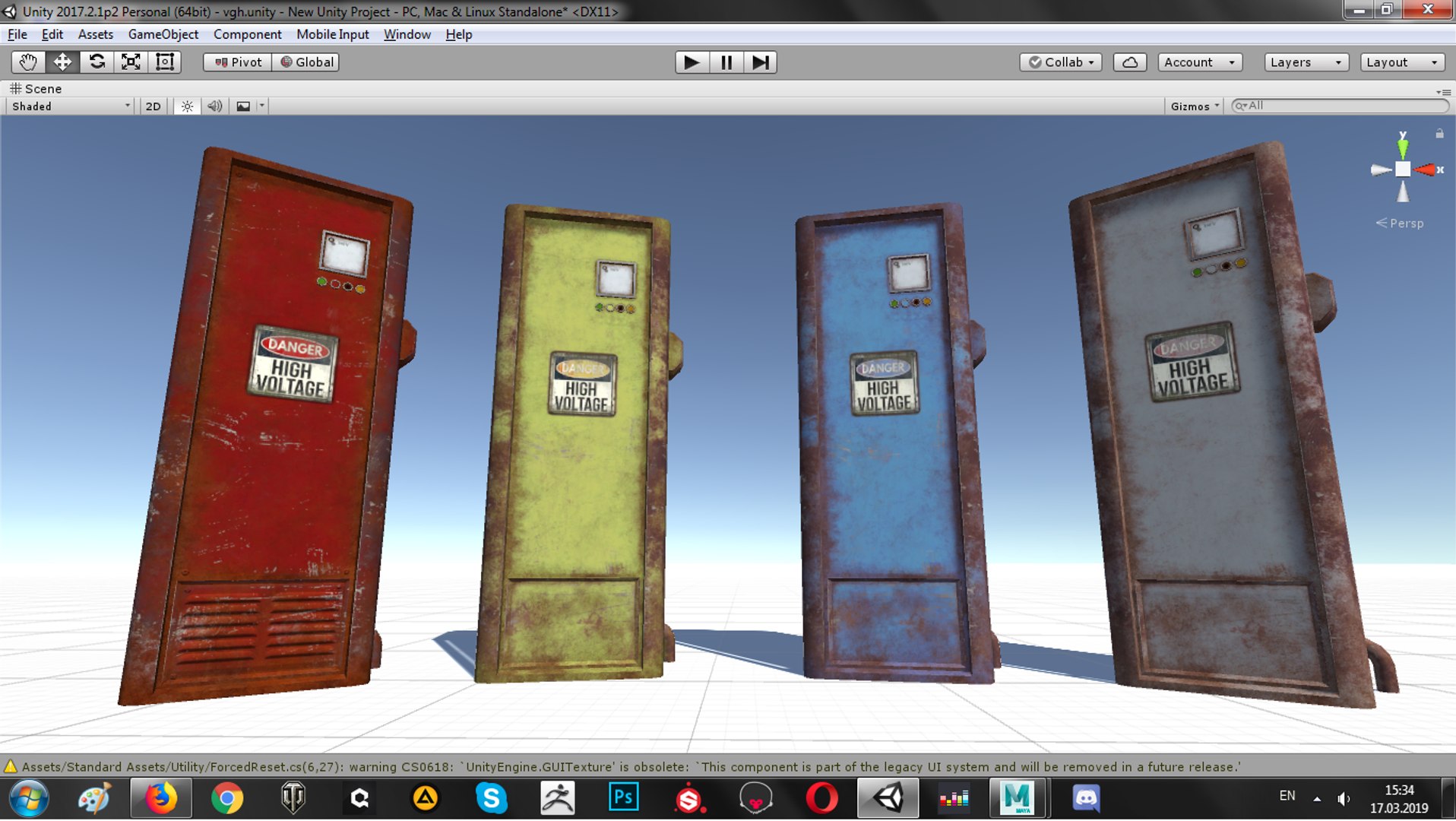Open the Scene panel options menu
The height and width of the screenshot is (821, 1456).
click(1443, 92)
